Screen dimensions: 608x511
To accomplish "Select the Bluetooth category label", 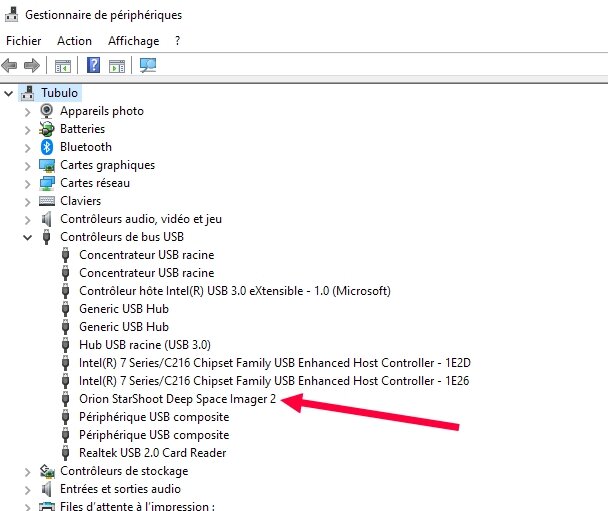I will coord(86,147).
